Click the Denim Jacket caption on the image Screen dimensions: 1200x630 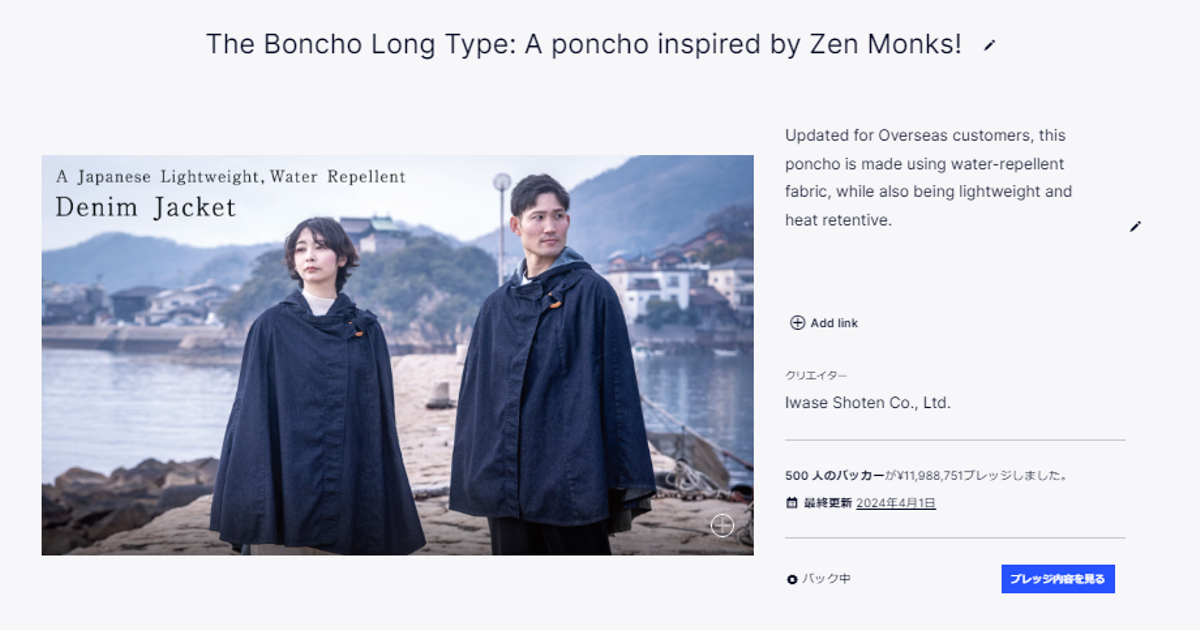coord(146,207)
